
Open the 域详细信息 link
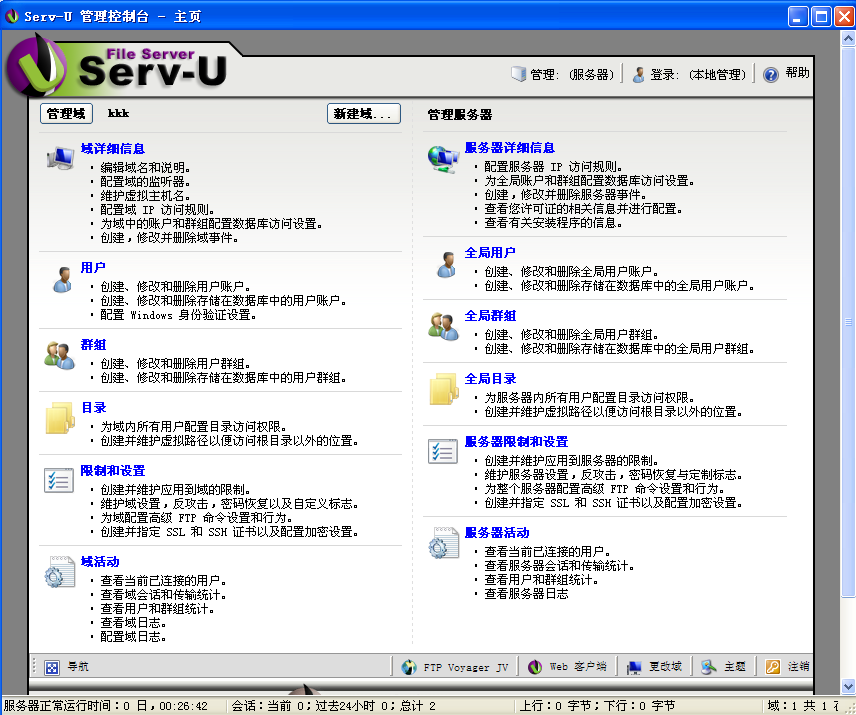(112, 148)
